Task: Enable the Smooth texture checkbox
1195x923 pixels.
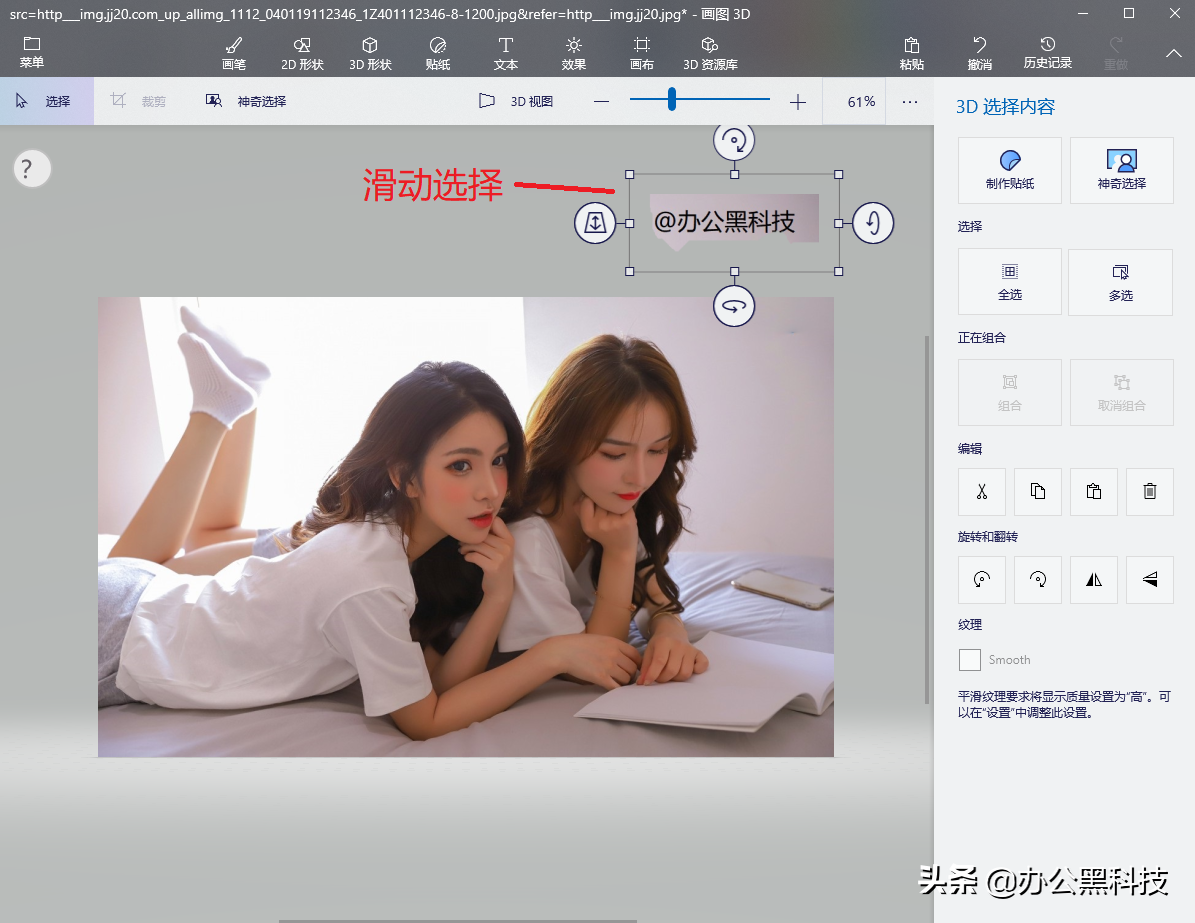Action: 969,659
